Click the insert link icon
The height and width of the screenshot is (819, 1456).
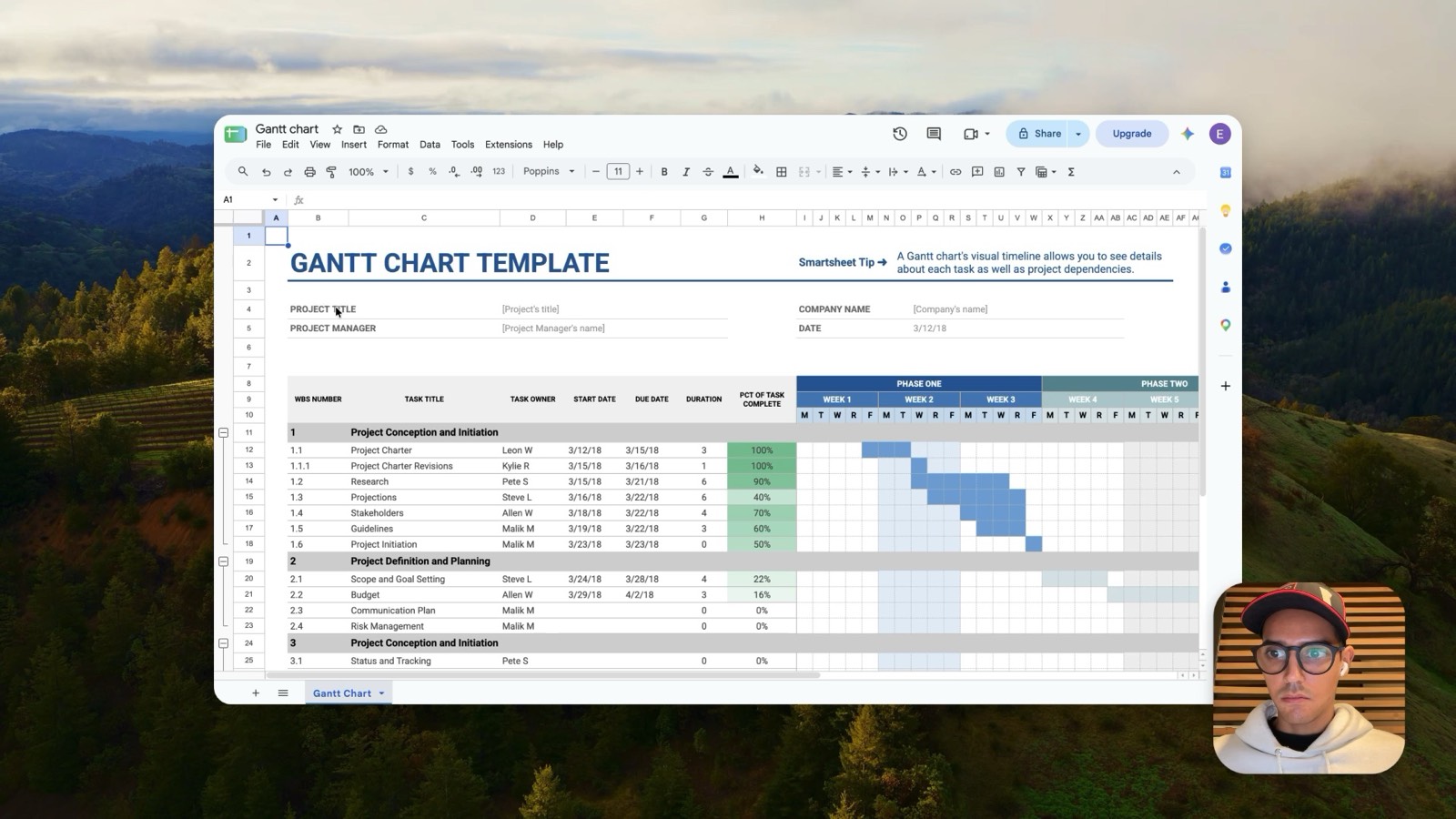(x=955, y=171)
